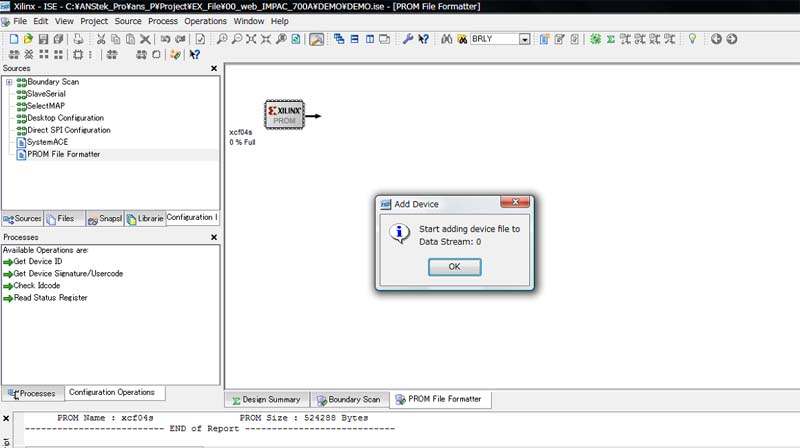Screen dimensions: 800x448
Task: Click the Cascade windows icon
Action: [x=339, y=39]
